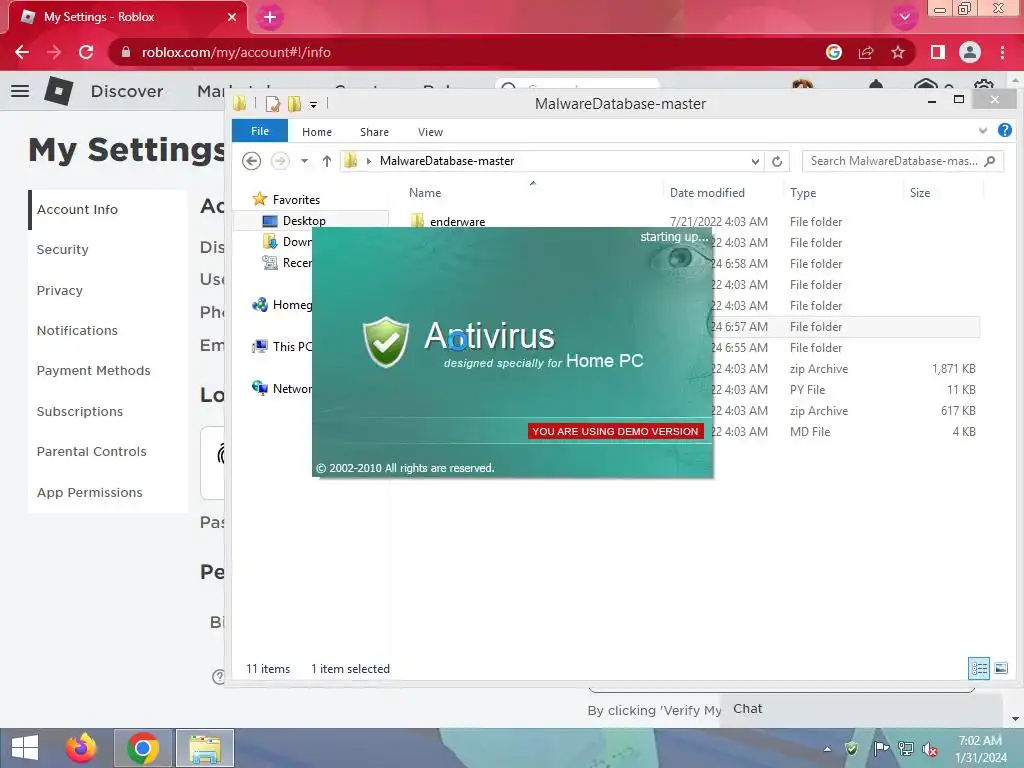Open Discover in Roblox navbar
Viewport: 1024px width, 768px height.
(127, 91)
